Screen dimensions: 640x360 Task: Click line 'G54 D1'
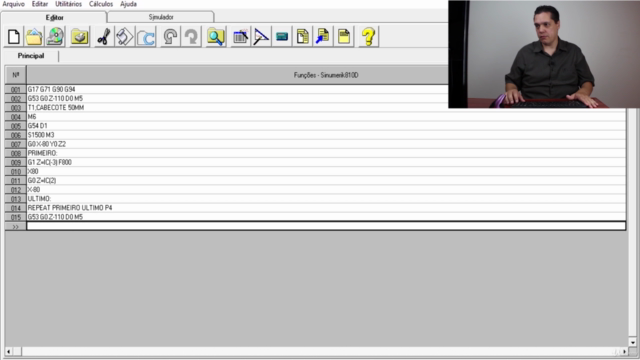coord(326,126)
